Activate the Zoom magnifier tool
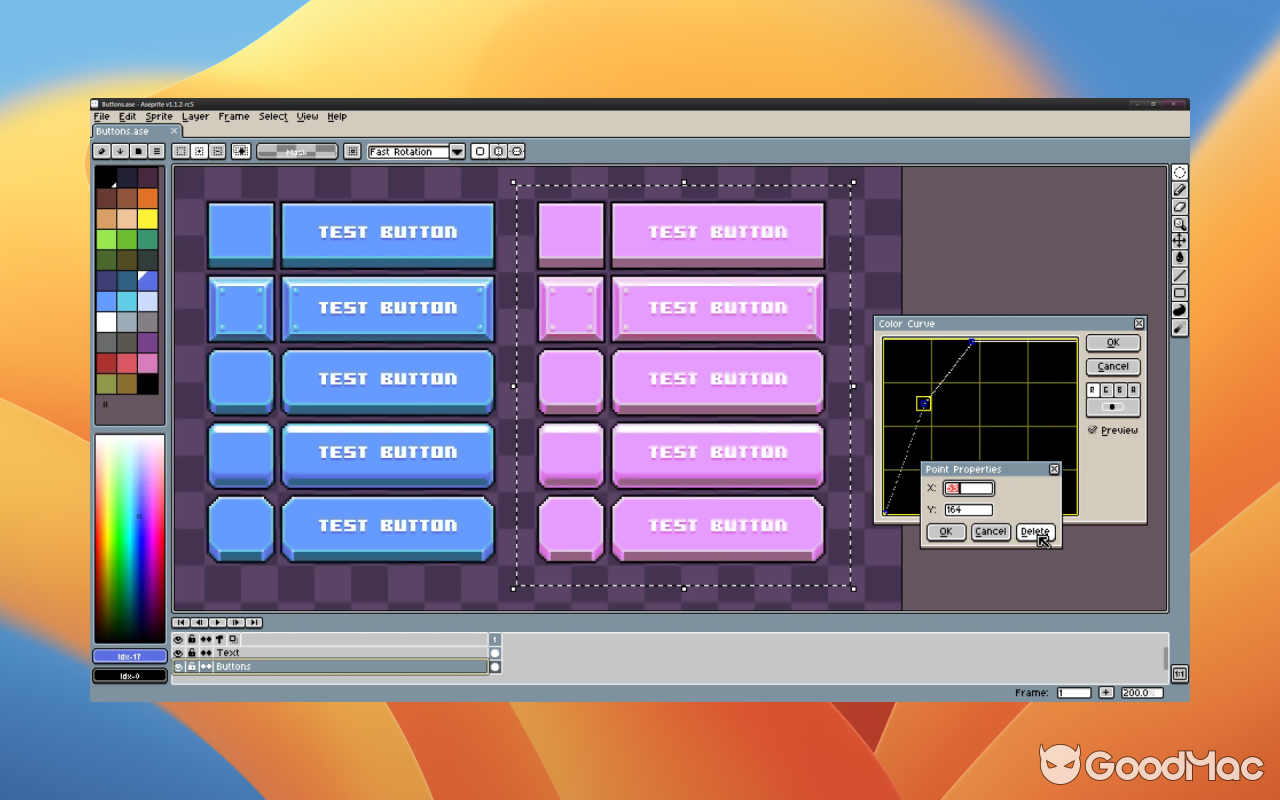1280x800 pixels. 1180,224
